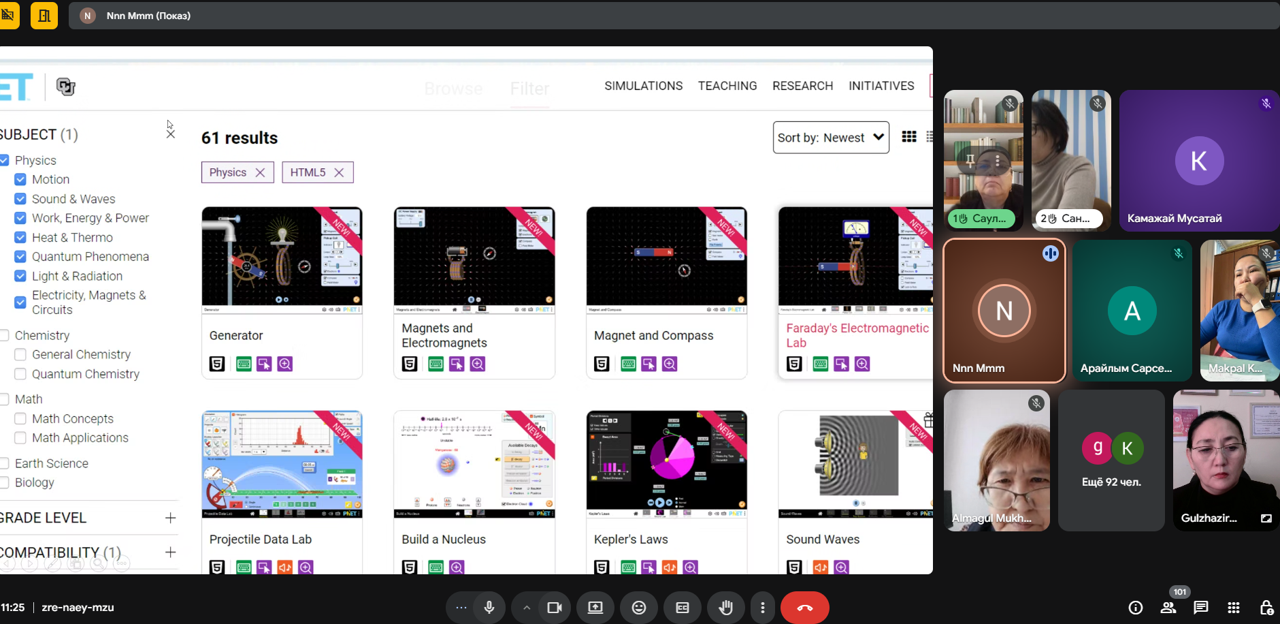Mute the microphone in the call toolbar
The width and height of the screenshot is (1280, 624).
click(489, 607)
